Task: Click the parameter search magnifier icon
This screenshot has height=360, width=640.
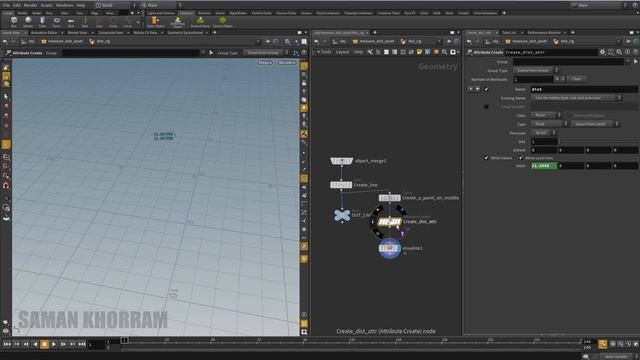Action: (619, 52)
